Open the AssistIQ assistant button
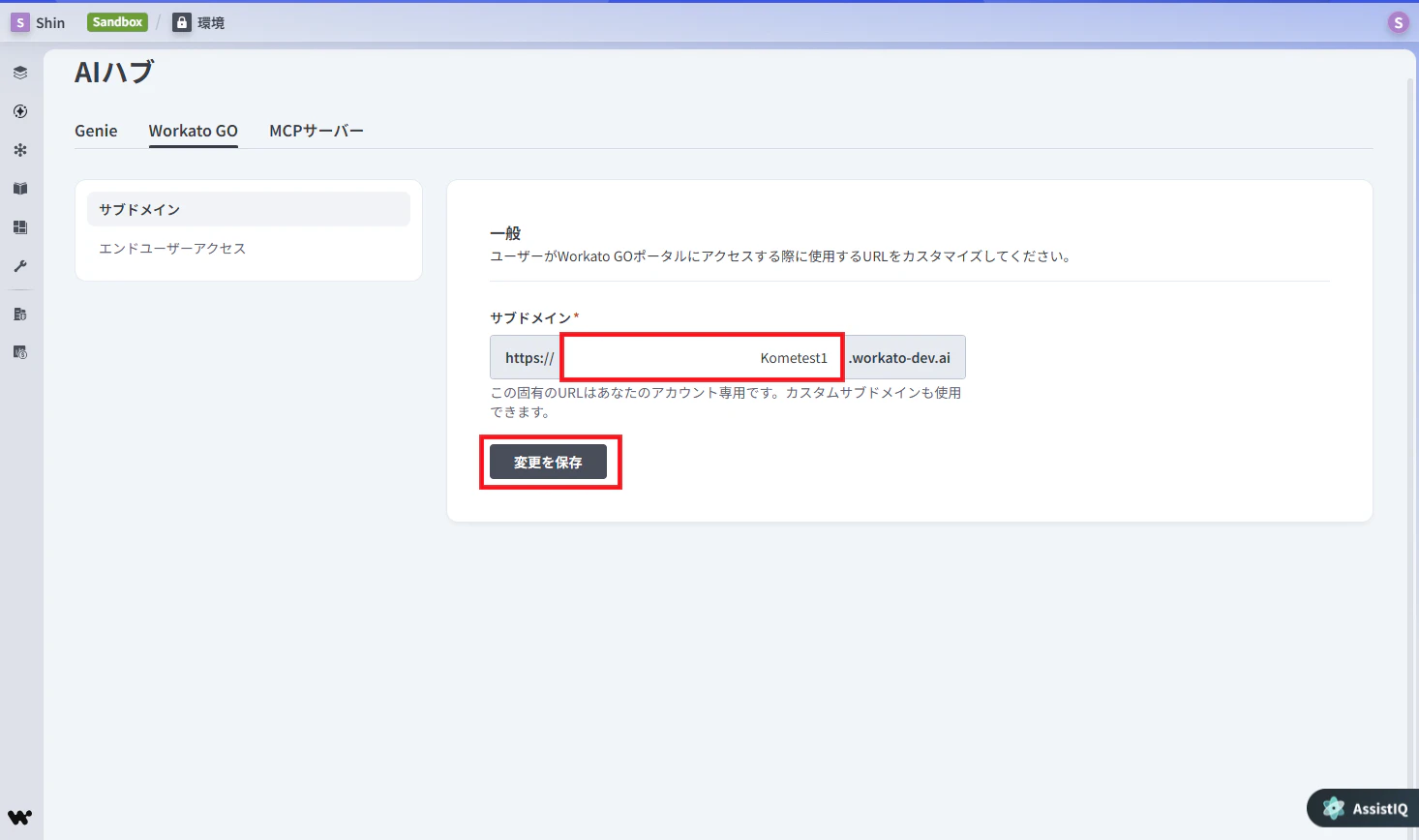The height and width of the screenshot is (840, 1419). (x=1365, y=808)
